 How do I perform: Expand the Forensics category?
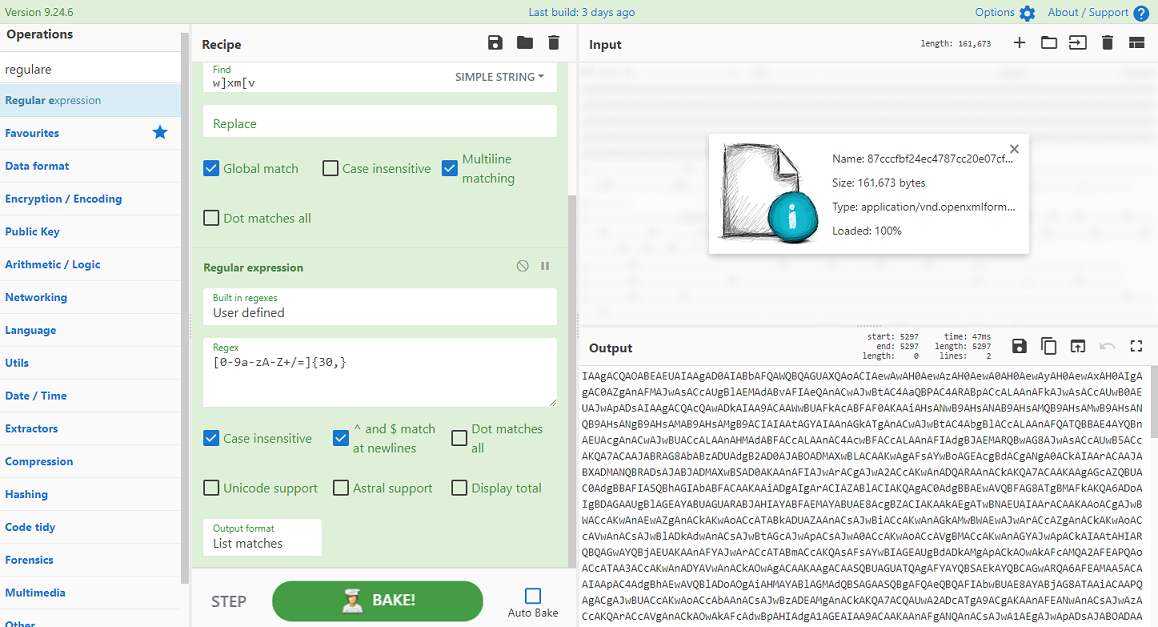(90, 560)
